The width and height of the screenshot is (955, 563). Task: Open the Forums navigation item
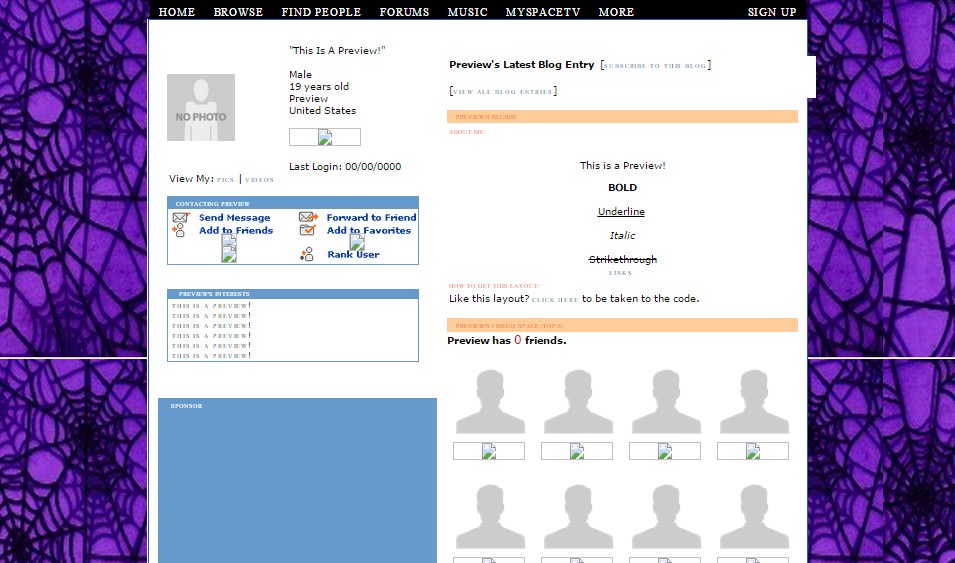(404, 12)
